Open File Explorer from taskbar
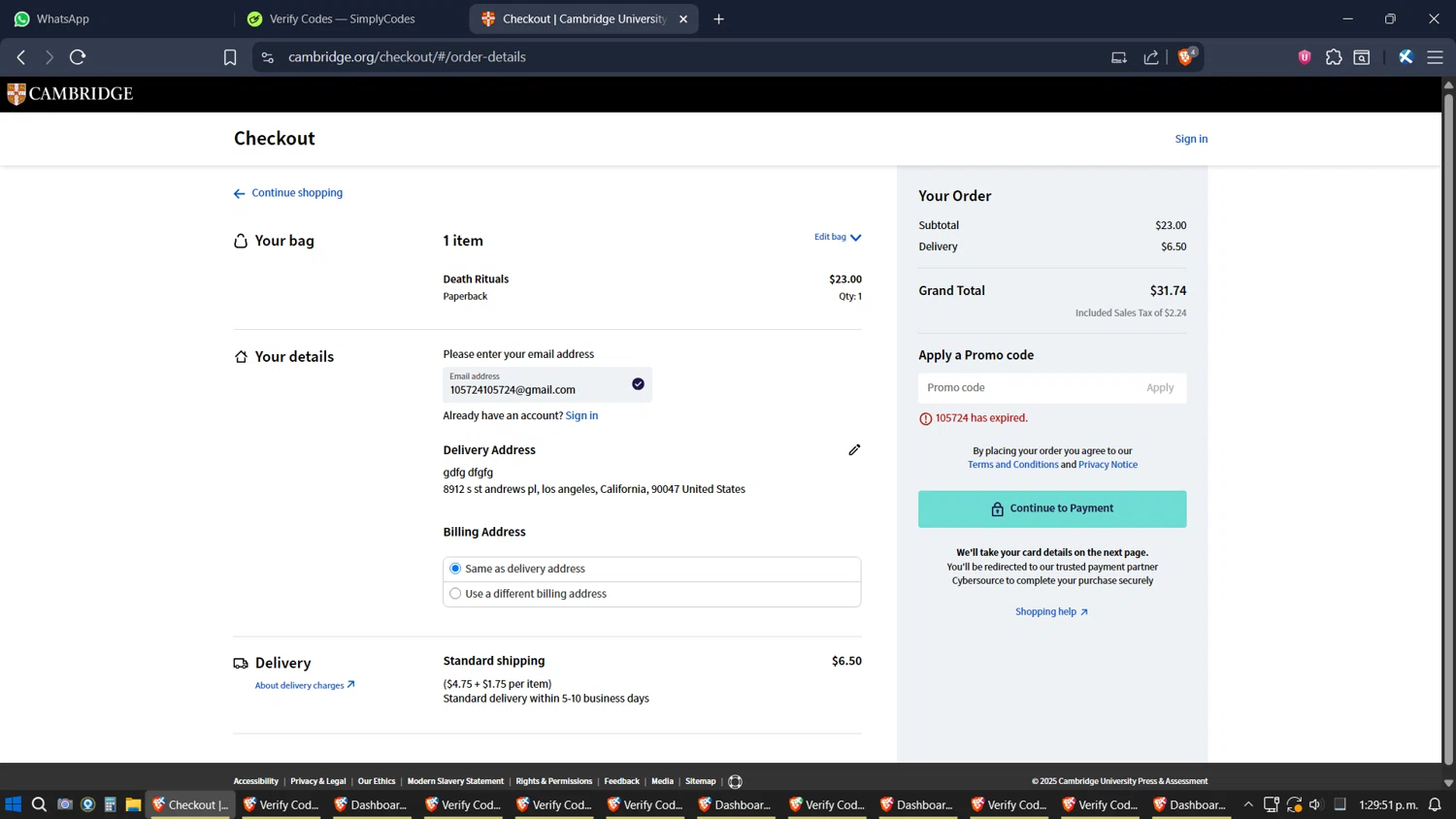 (x=133, y=804)
